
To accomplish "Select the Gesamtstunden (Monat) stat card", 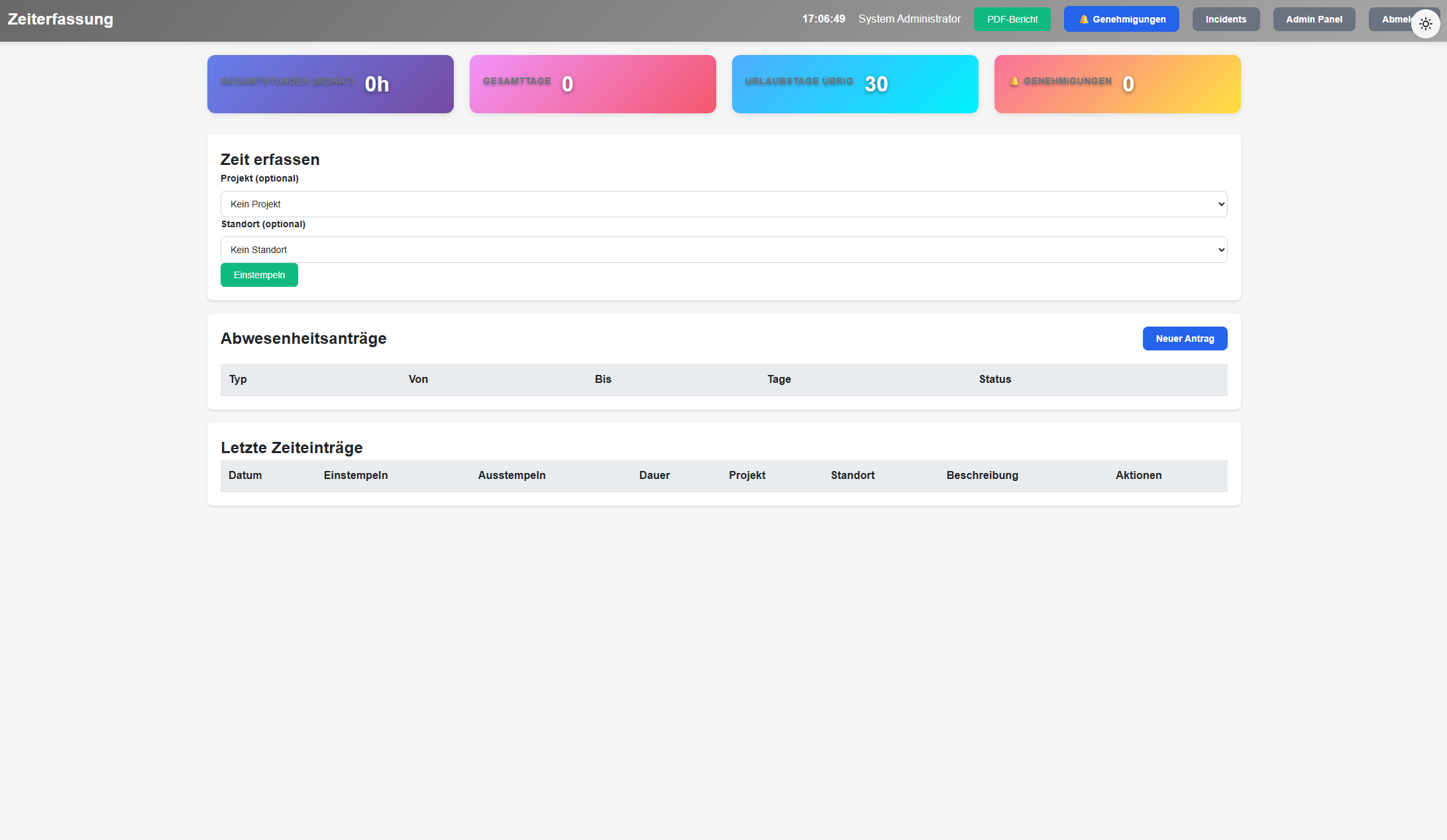I will point(330,84).
